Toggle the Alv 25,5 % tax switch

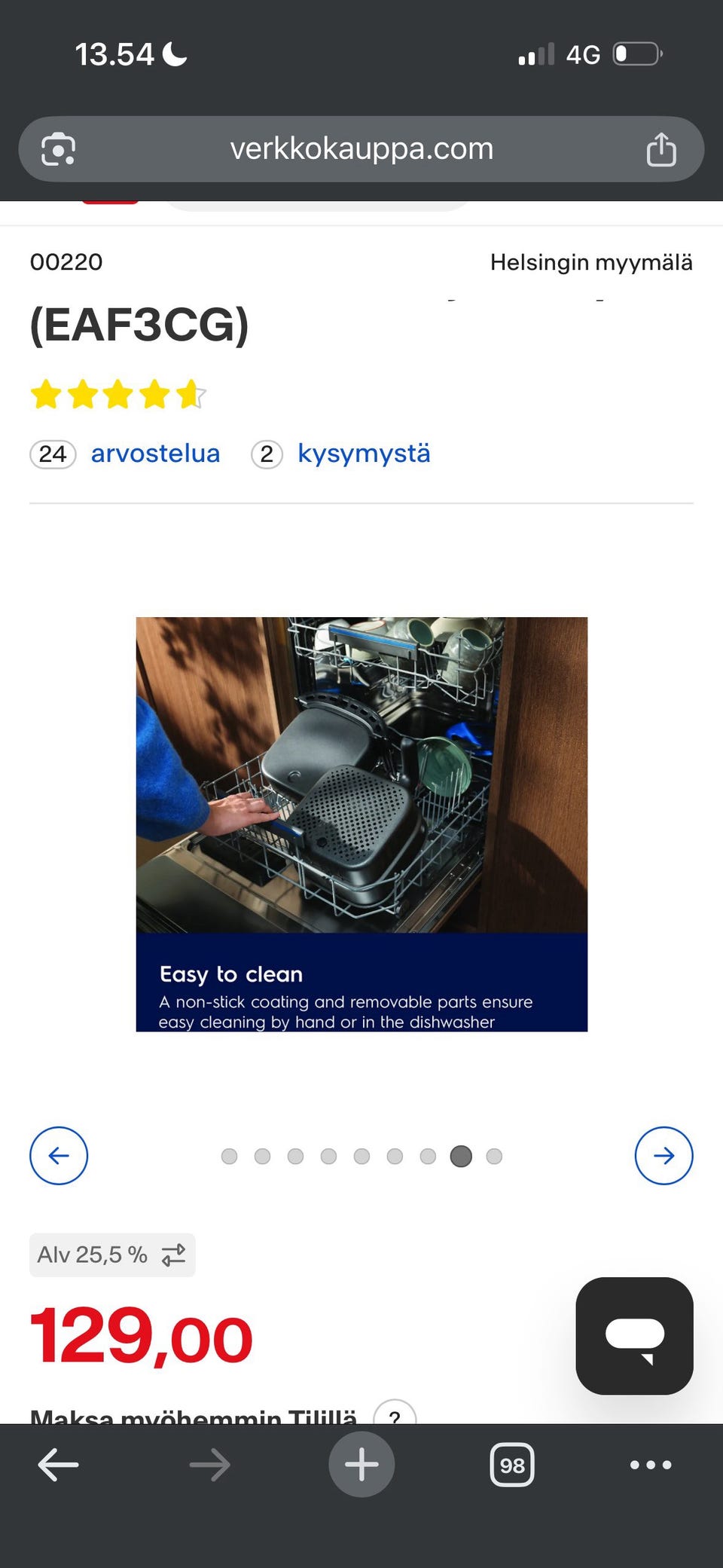click(112, 1255)
